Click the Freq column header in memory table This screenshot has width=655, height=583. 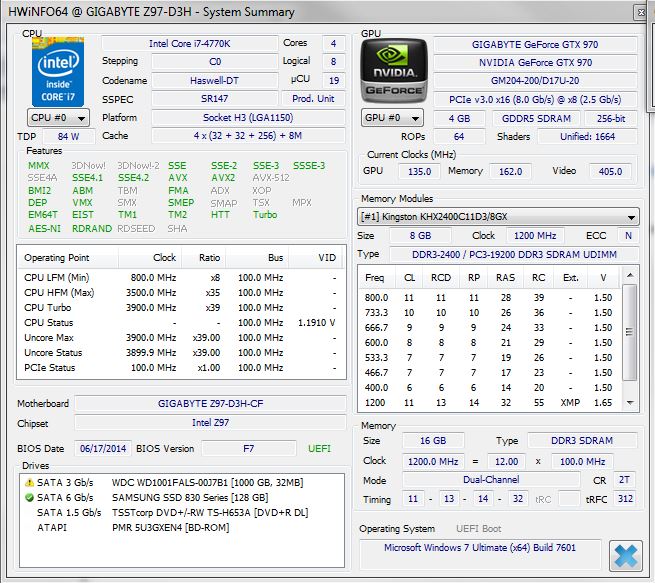click(377, 278)
